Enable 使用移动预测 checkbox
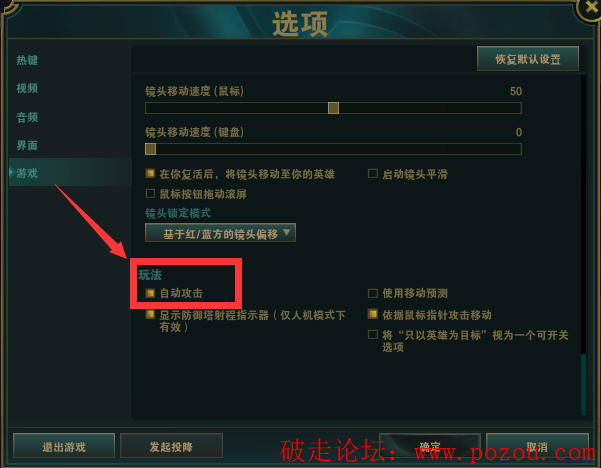Screen dimensions: 601x468 pyautogui.click(x=373, y=293)
